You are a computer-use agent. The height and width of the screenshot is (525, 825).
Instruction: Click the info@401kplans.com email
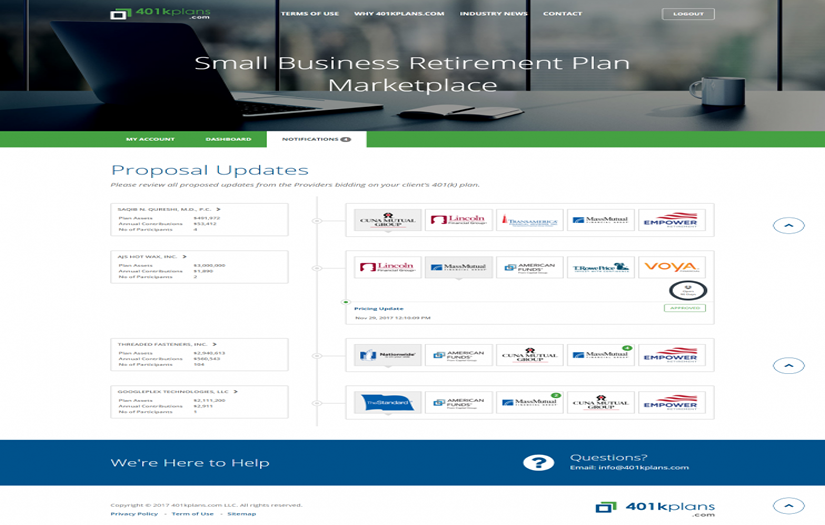[x=643, y=468]
